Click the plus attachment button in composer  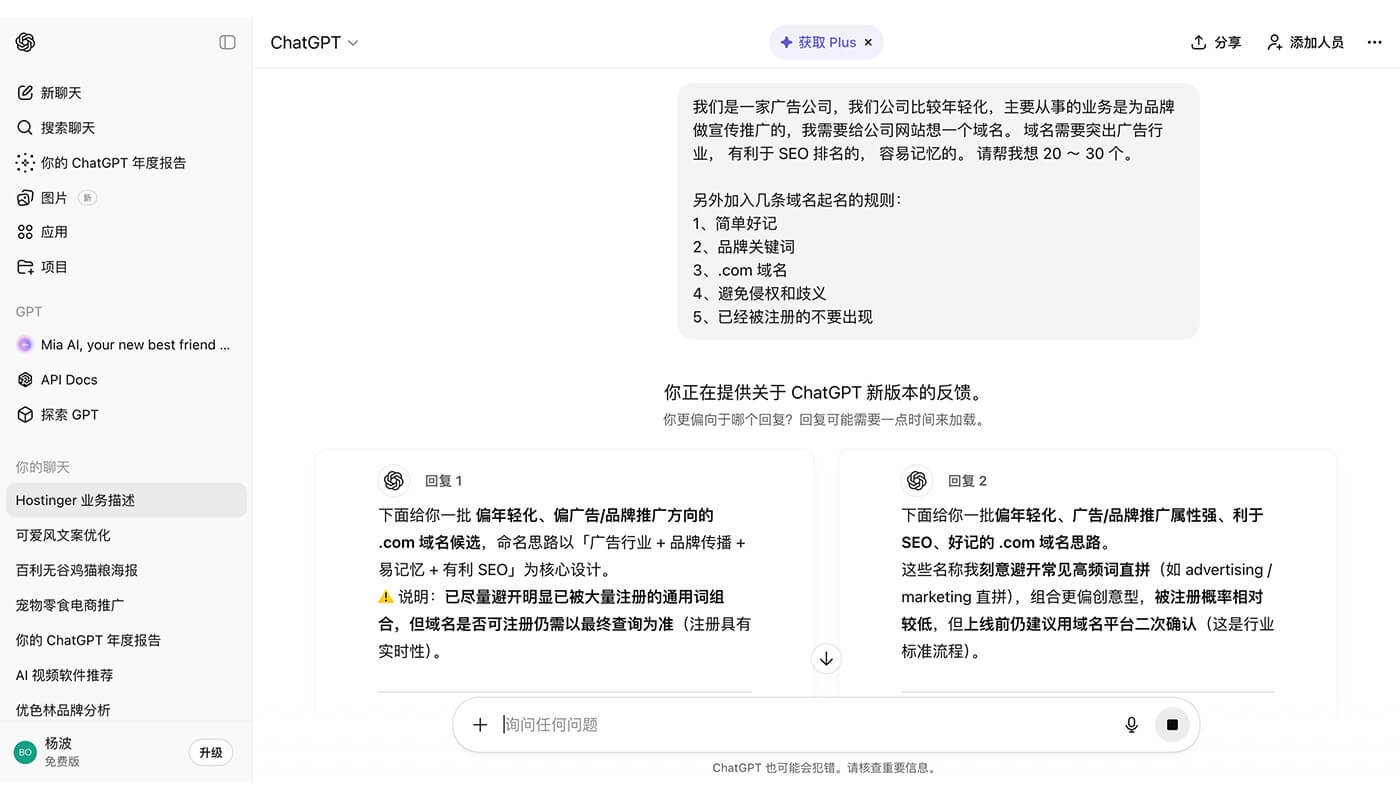[x=480, y=725]
